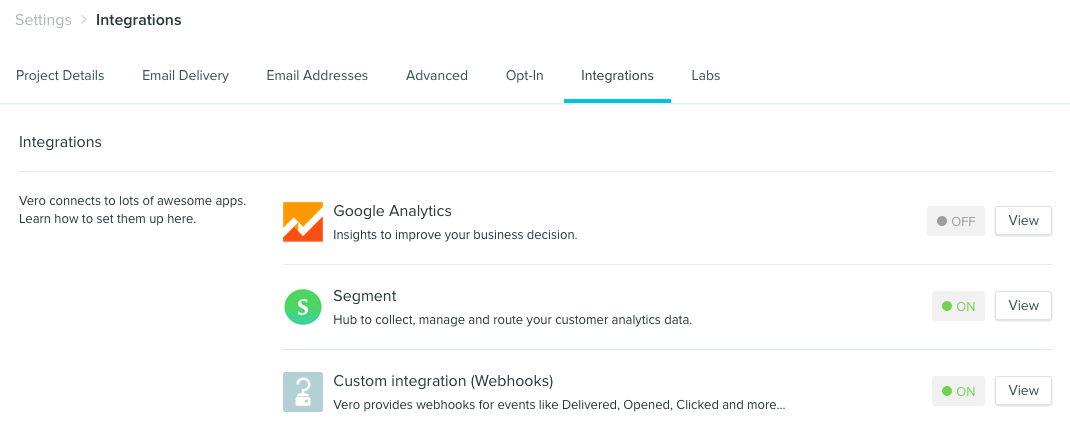The height and width of the screenshot is (433, 1070).
Task: Select the Integrations tab
Action: coord(617,75)
